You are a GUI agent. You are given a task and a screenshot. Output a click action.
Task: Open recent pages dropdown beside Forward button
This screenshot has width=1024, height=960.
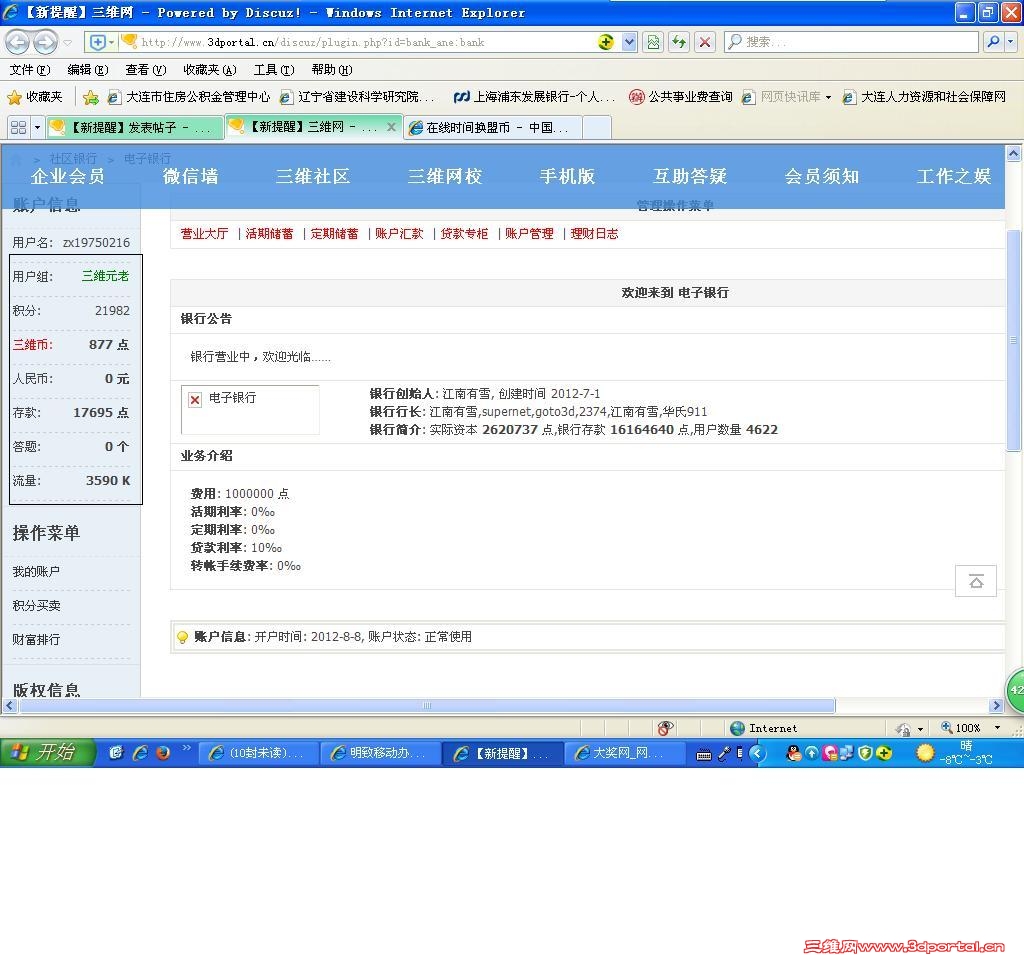[67, 42]
